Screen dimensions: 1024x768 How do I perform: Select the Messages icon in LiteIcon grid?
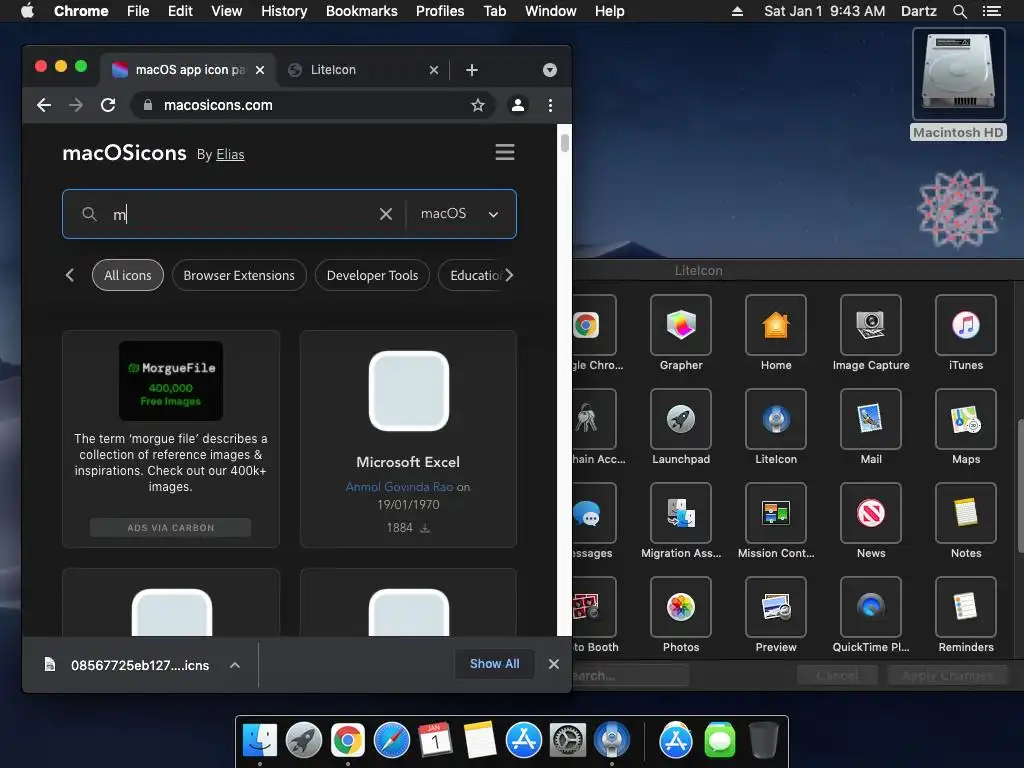pyautogui.click(x=594, y=513)
